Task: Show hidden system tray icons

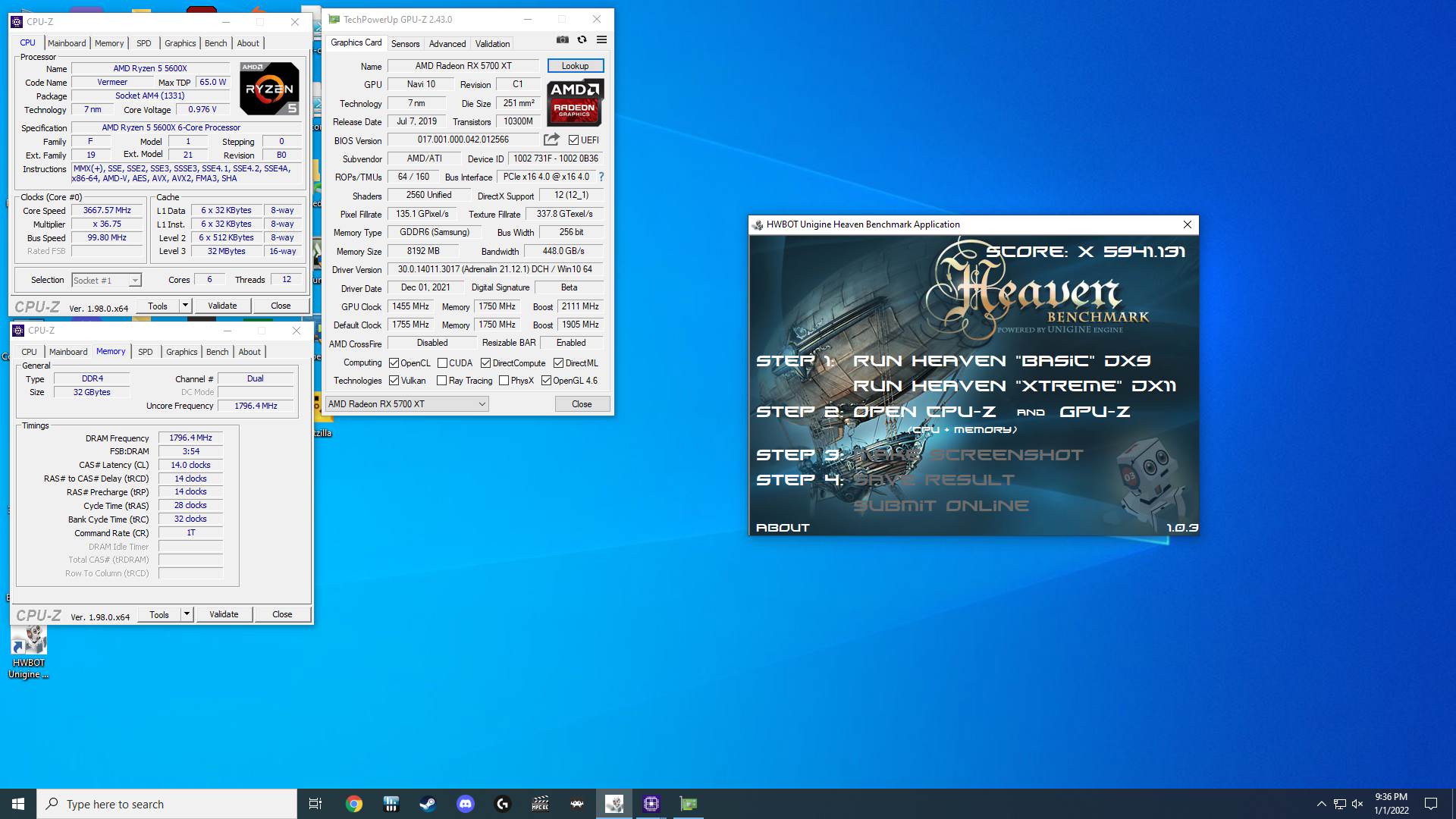Action: click(1321, 804)
